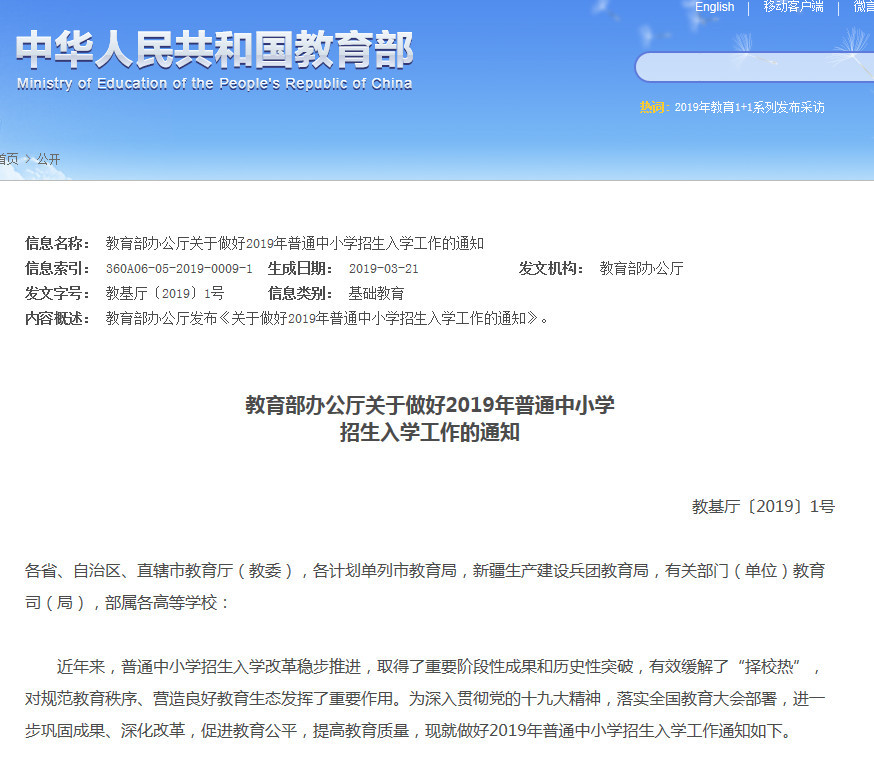The image size is (874, 762).
Task: Click the line 司（局），部属各高等学校：
Action: [x=127, y=603]
